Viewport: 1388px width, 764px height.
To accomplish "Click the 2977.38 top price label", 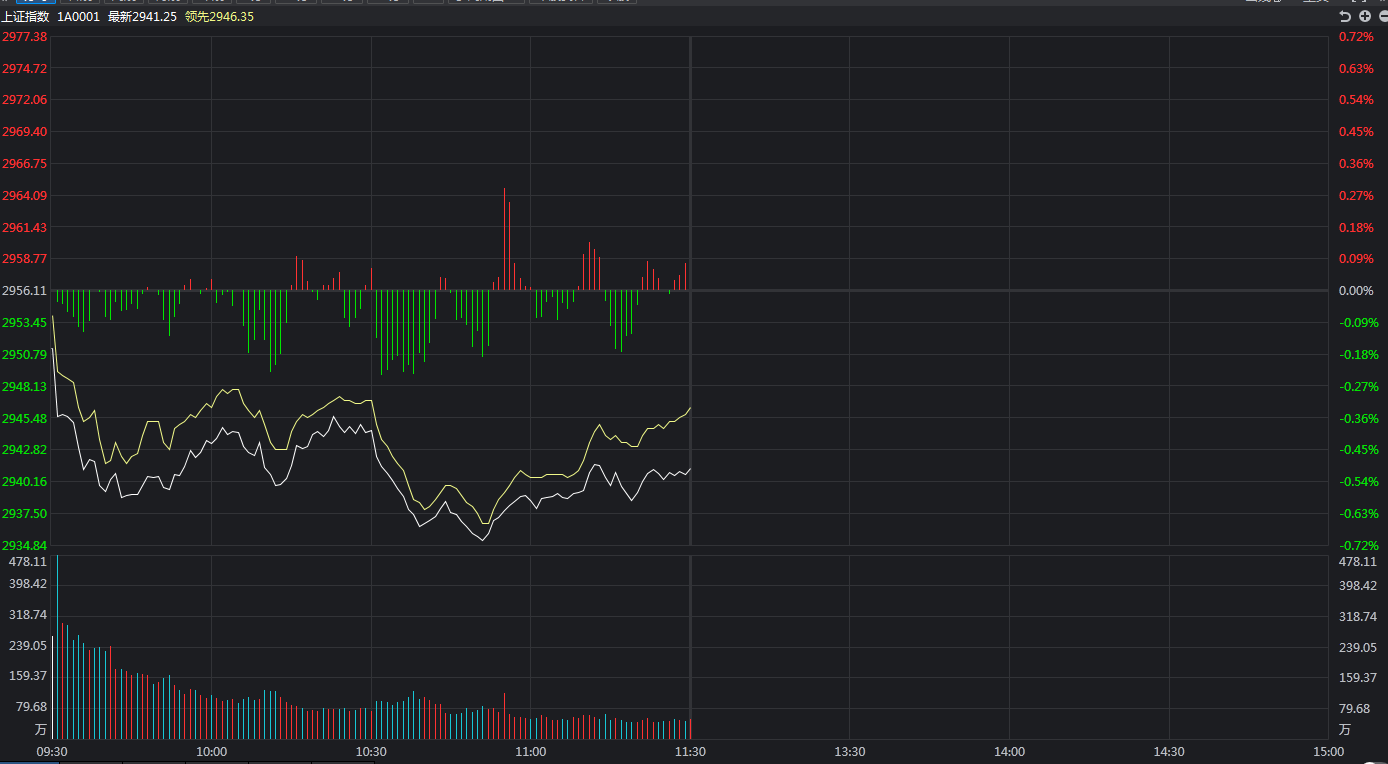I will click(x=25, y=37).
